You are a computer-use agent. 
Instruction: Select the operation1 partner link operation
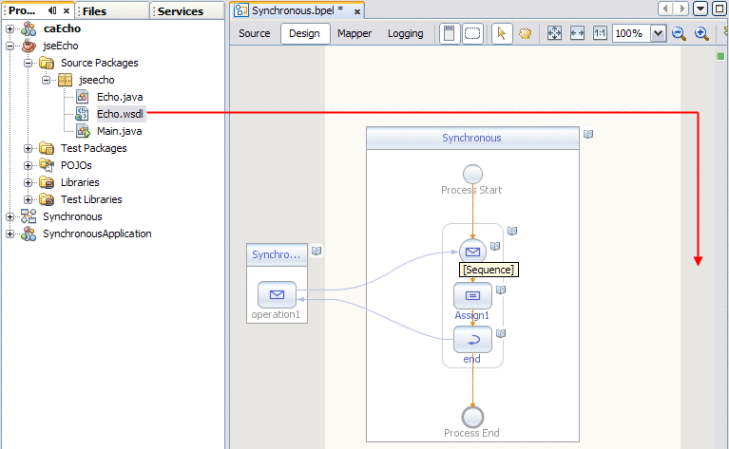tap(277, 294)
